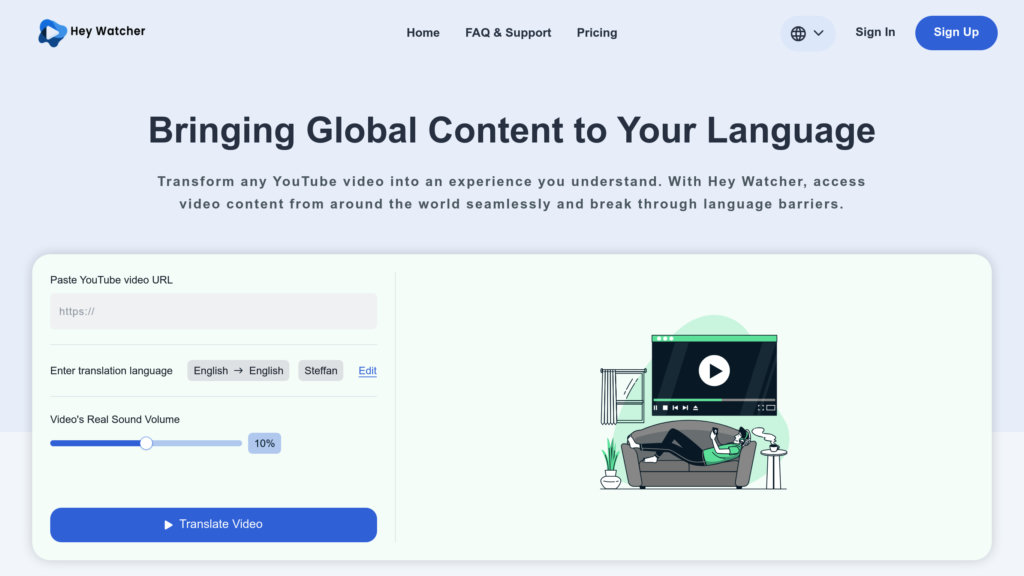Click the Sign In link
Screen dimensions: 1024x576
point(875,32)
